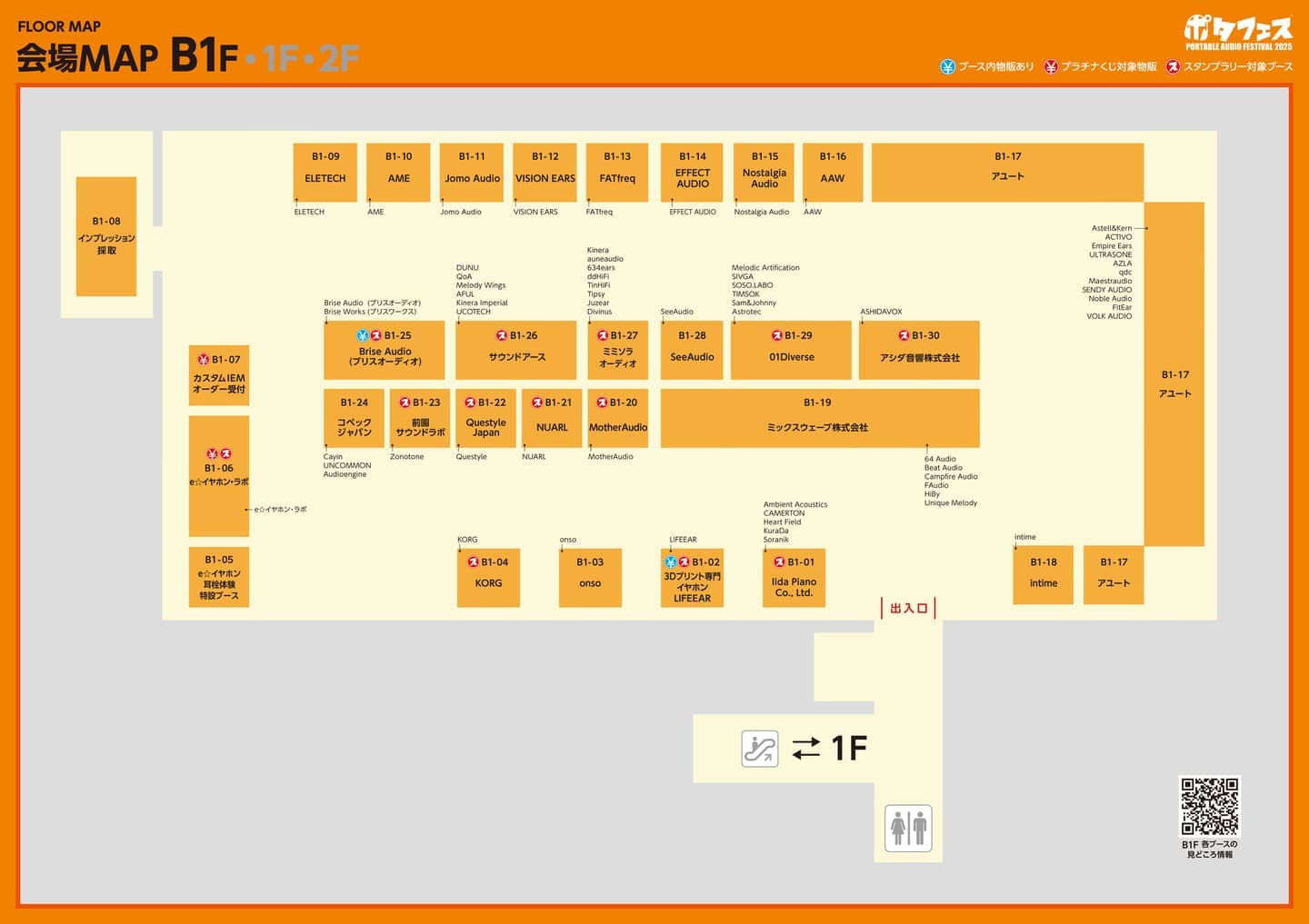Click booth B1-12 VISION EARS
Viewport: 1309px width, 924px height.
(x=545, y=173)
